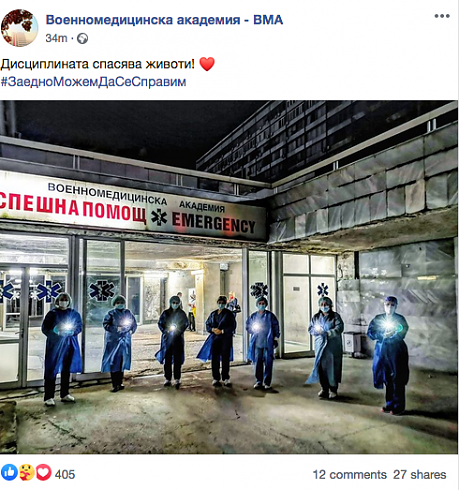
Task: Click the rightmost medic holding a light
Action: [x=389, y=355]
